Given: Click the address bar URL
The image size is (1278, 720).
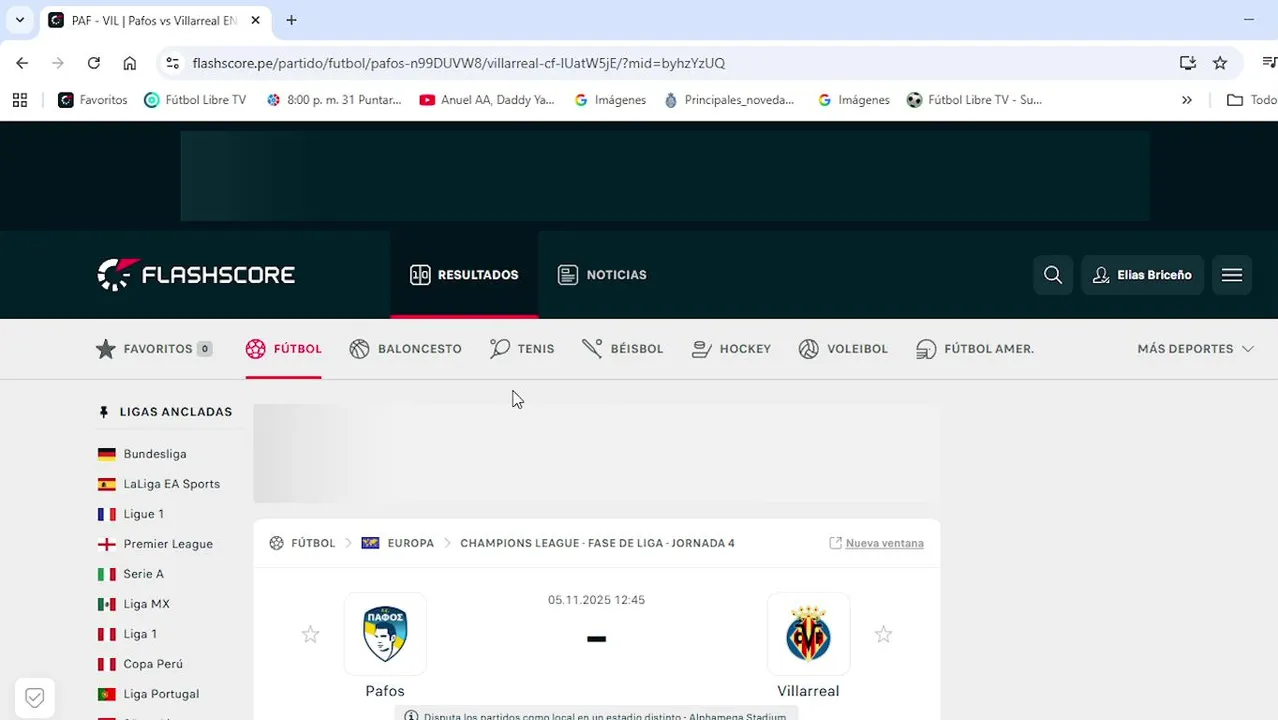Looking at the screenshot, I should (459, 63).
